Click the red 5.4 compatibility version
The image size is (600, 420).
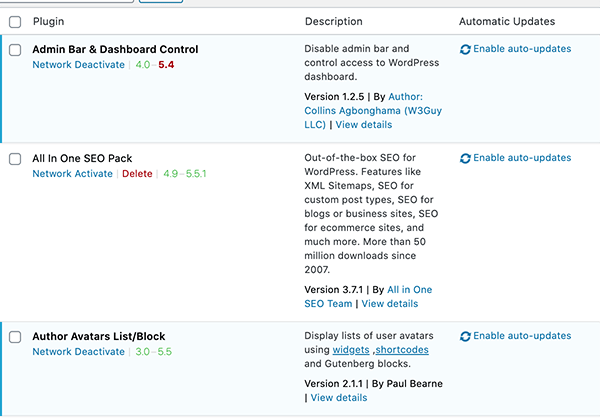(166, 65)
